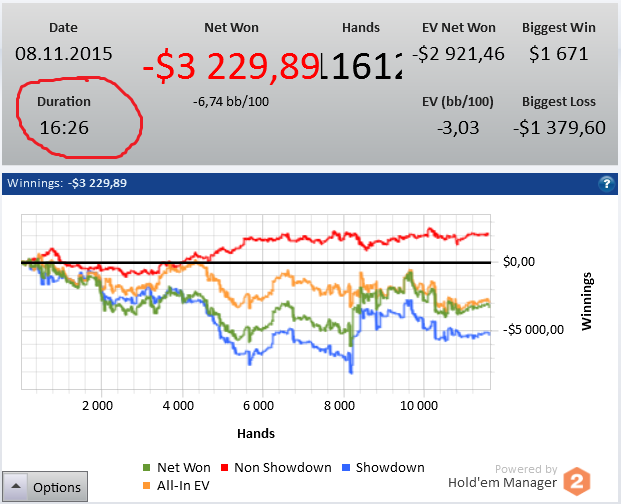Click the $0,00 axis label

coord(519,262)
